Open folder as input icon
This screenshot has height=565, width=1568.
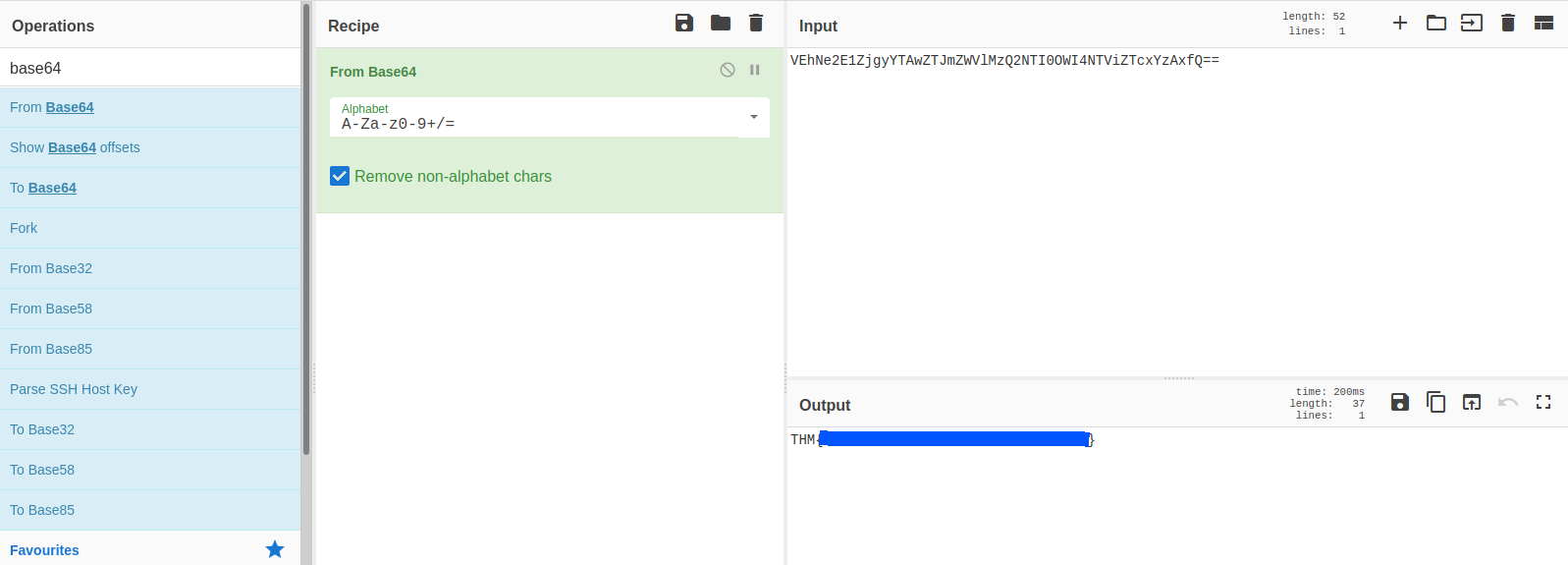[x=1436, y=23]
